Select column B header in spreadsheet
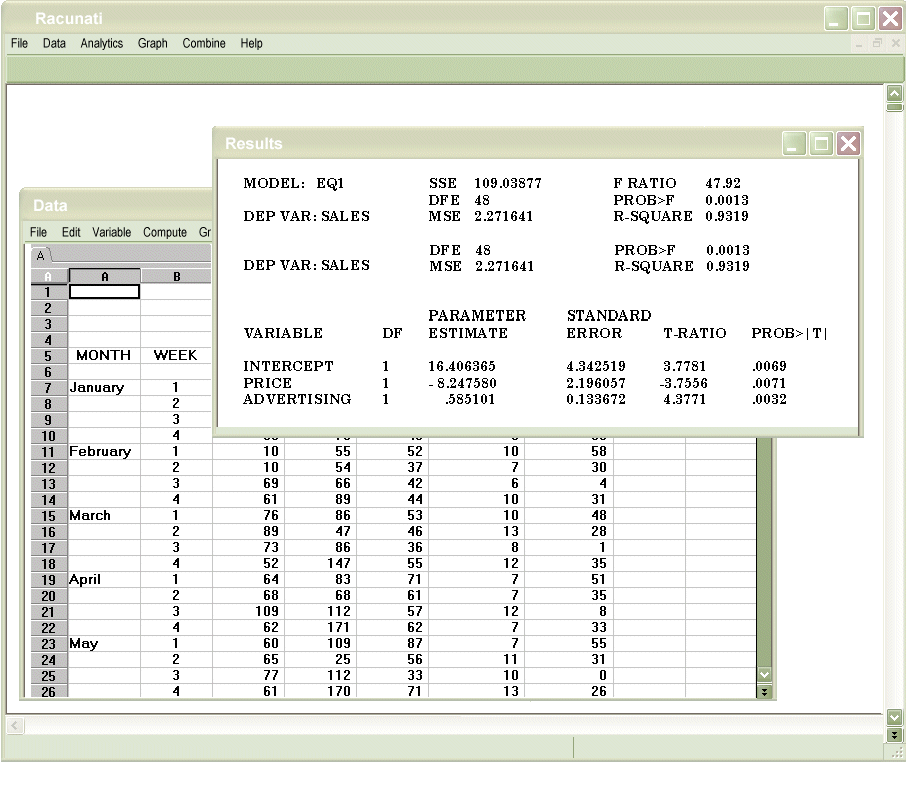 (x=176, y=276)
